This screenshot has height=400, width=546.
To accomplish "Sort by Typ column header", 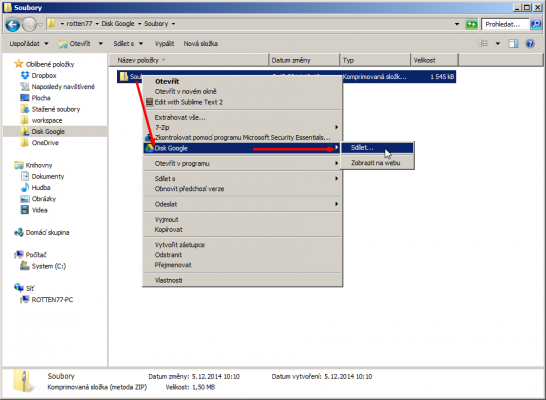I will 375,60.
